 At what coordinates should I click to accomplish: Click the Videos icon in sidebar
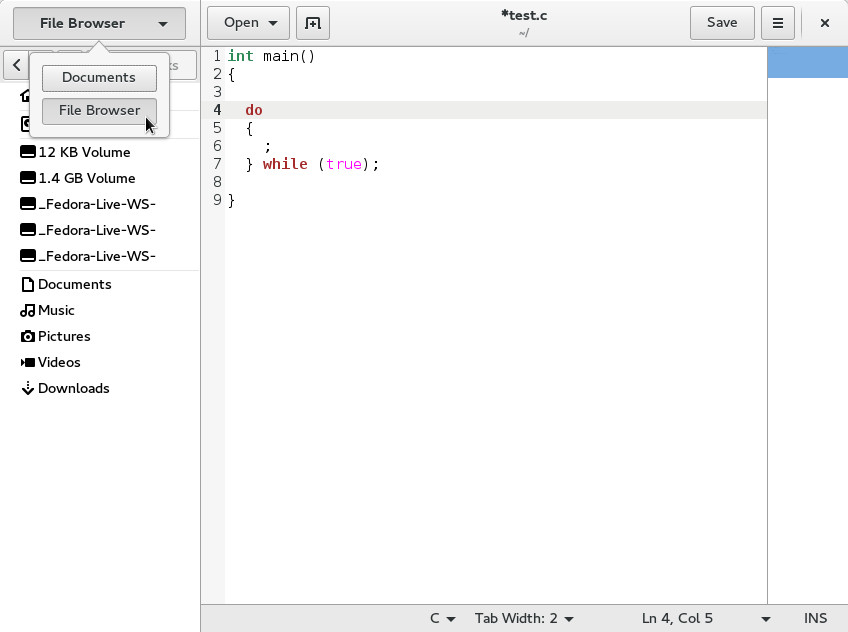point(28,363)
